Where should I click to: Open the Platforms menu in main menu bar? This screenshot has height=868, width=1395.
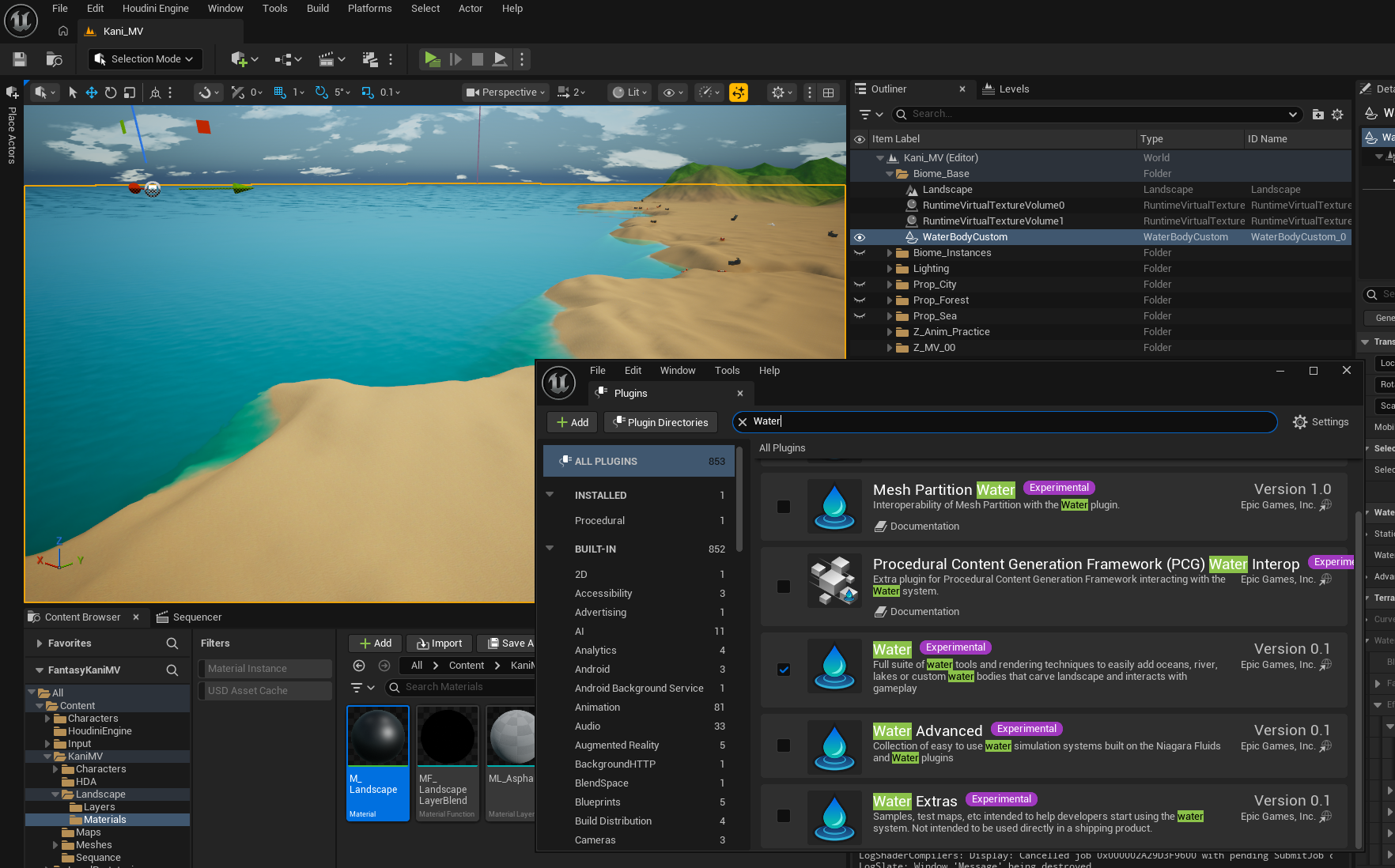point(370,9)
